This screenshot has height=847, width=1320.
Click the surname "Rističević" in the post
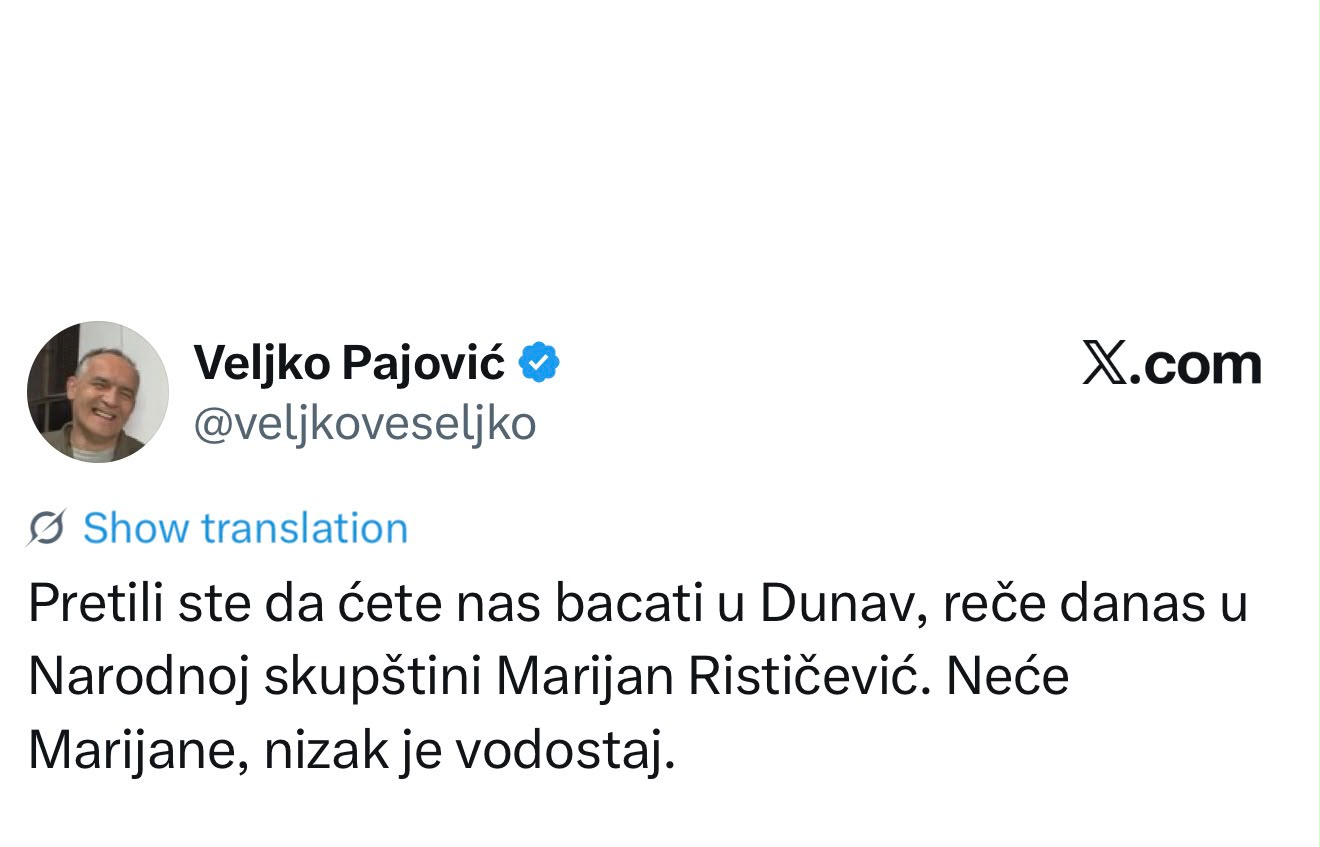[810, 678]
